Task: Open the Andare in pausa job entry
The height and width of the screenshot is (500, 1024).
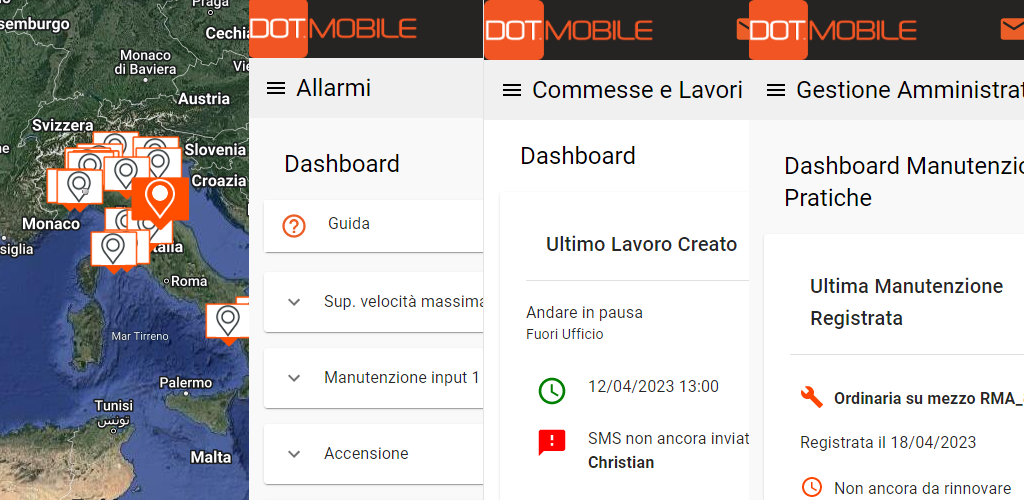Action: pyautogui.click(x=584, y=313)
